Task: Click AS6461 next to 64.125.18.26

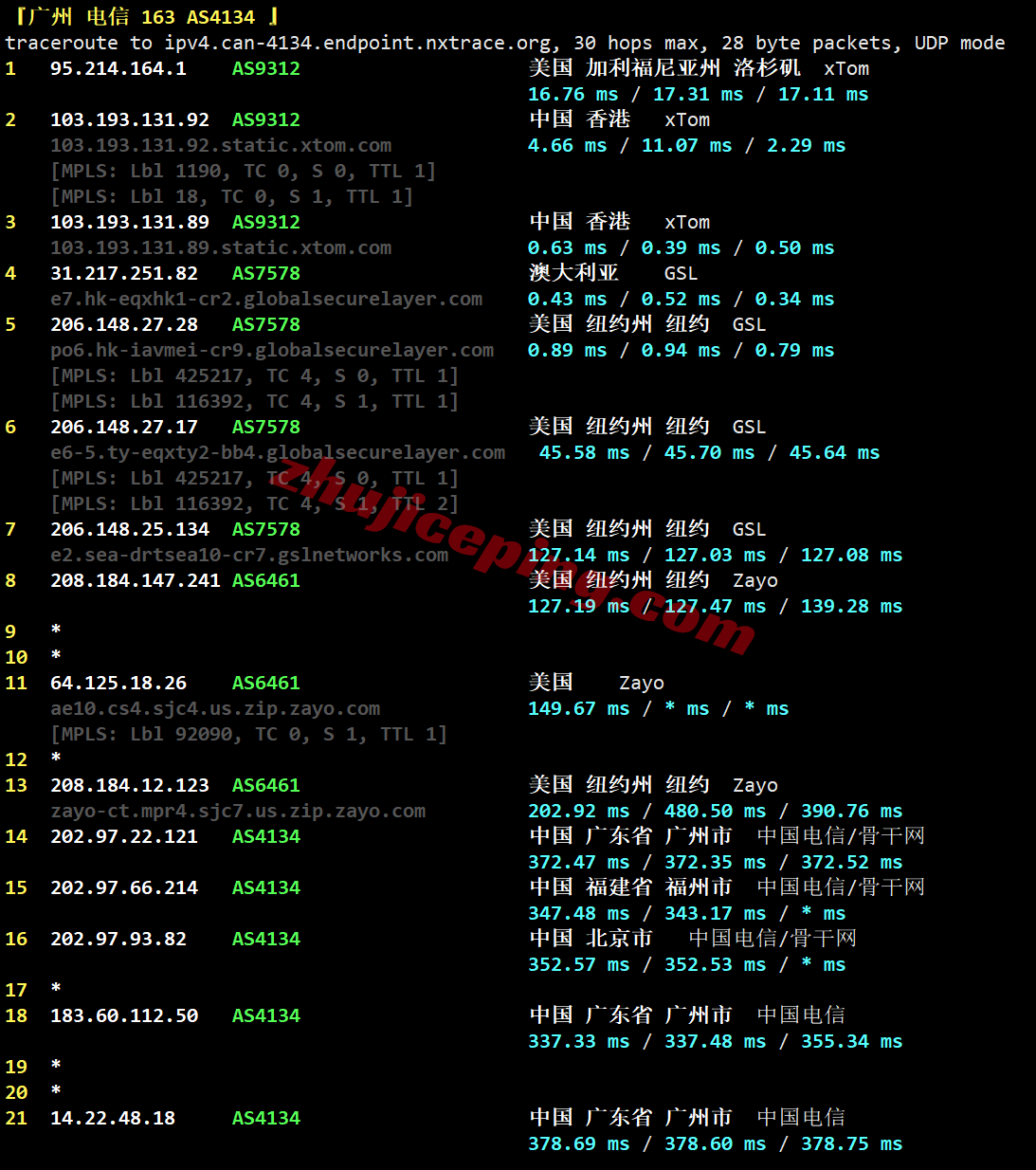Action: coord(266,683)
